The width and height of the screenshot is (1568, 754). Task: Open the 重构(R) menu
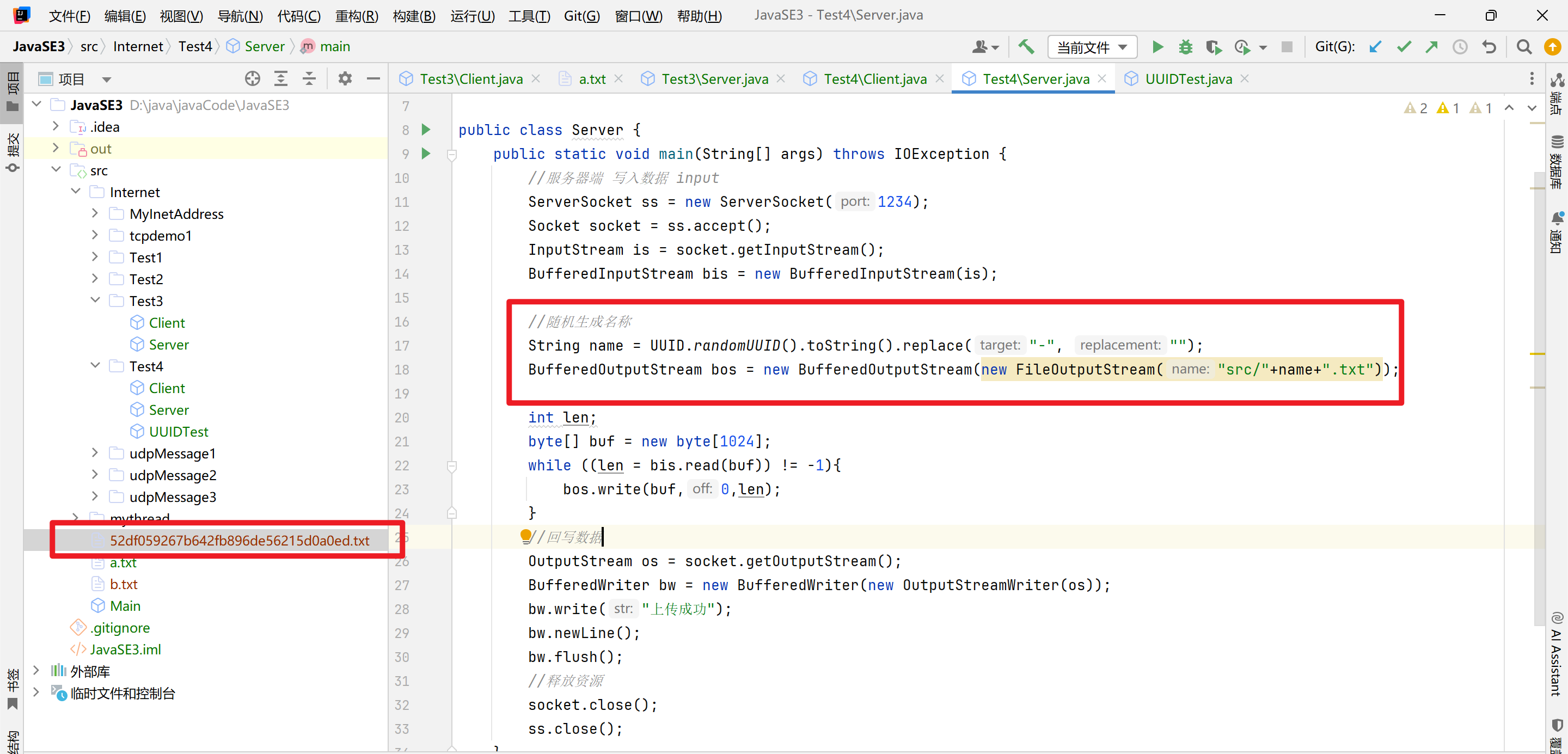click(356, 16)
